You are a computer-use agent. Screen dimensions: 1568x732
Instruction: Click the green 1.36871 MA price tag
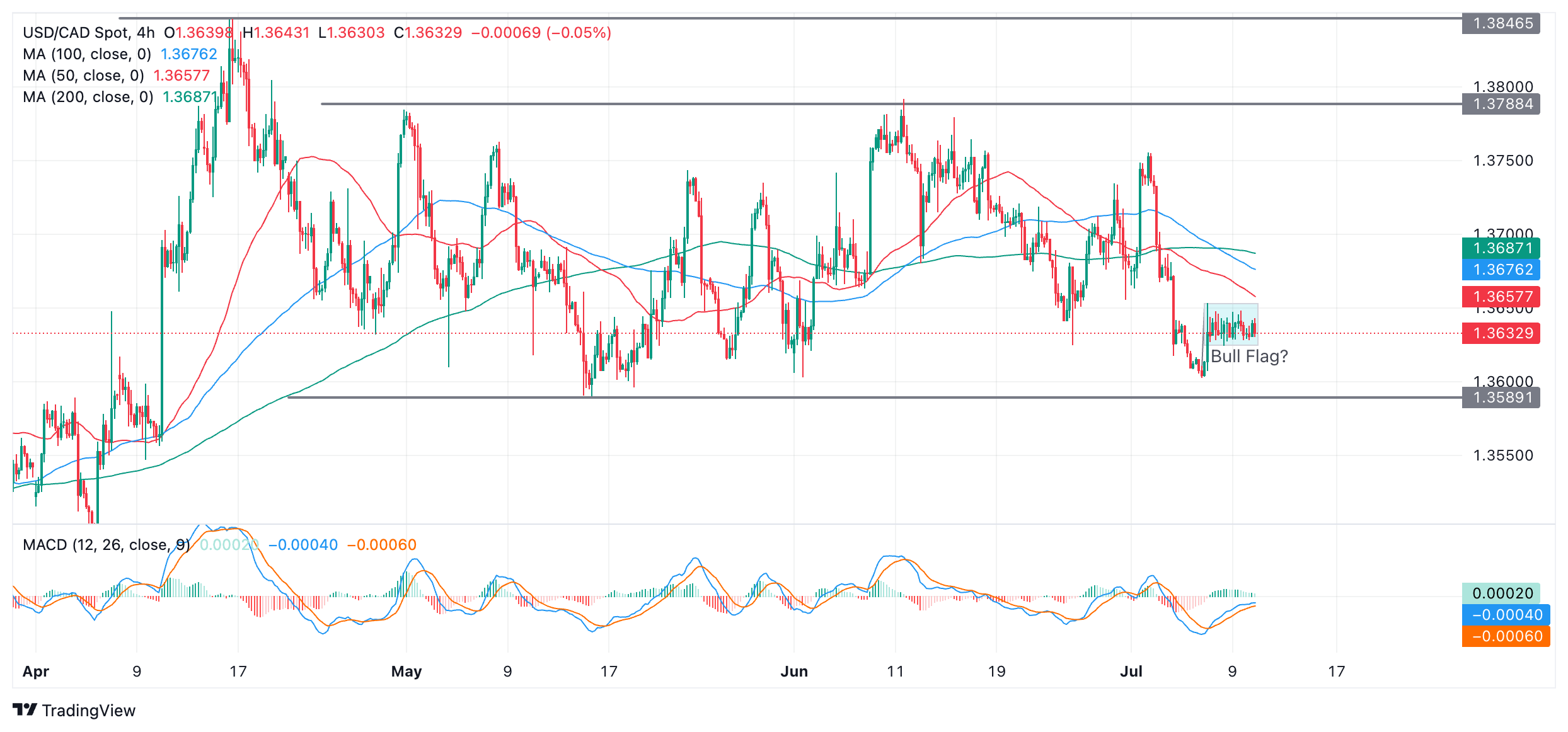click(x=1502, y=248)
